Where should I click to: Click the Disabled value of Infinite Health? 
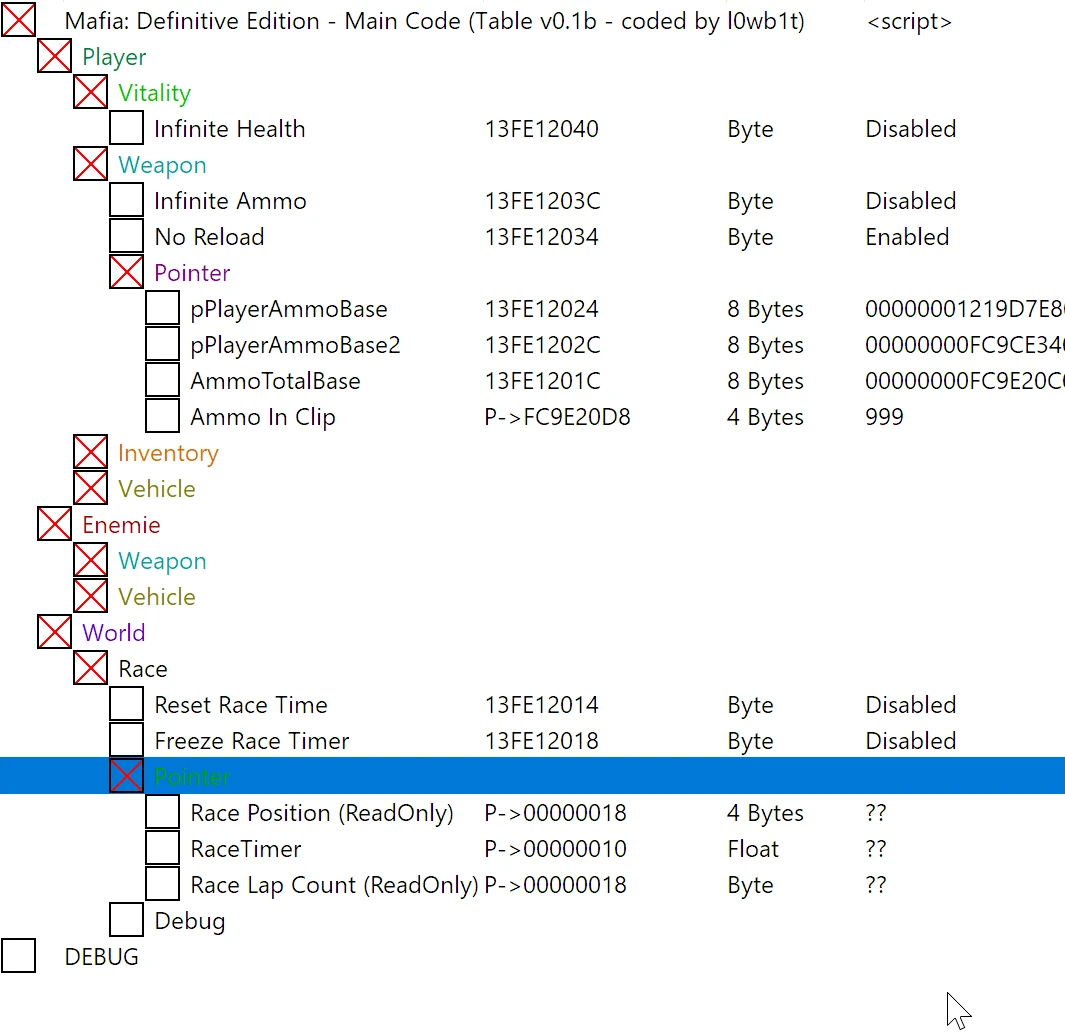point(910,129)
